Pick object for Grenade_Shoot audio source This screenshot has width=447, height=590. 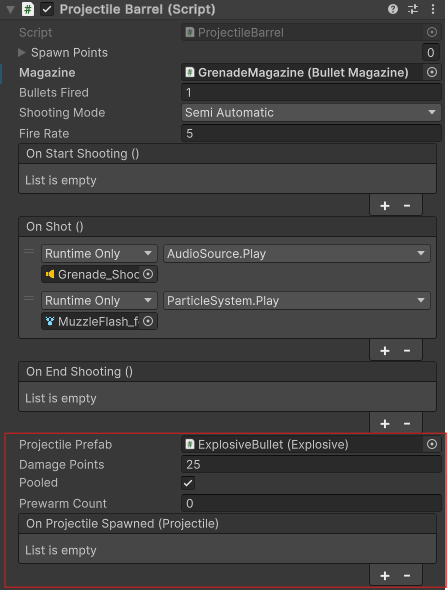click(148, 274)
